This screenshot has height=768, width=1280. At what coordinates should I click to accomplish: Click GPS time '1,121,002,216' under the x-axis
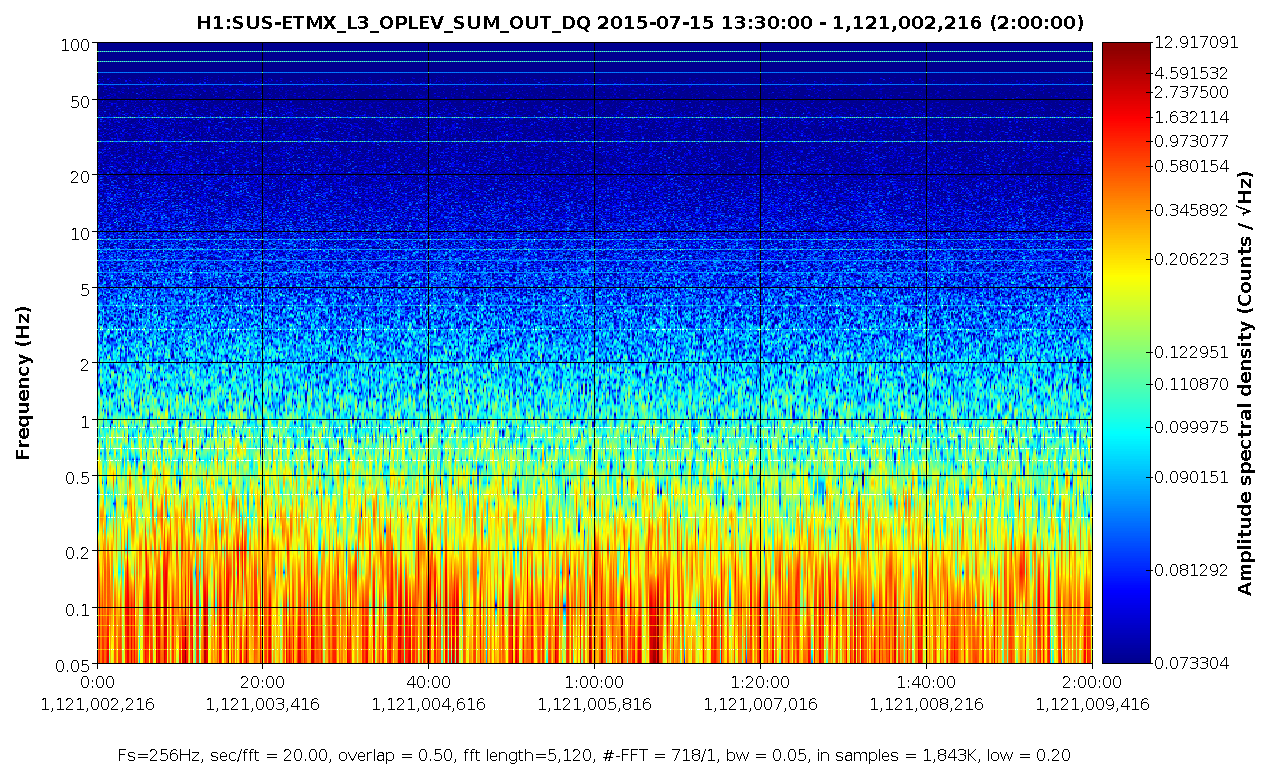click(x=97, y=704)
